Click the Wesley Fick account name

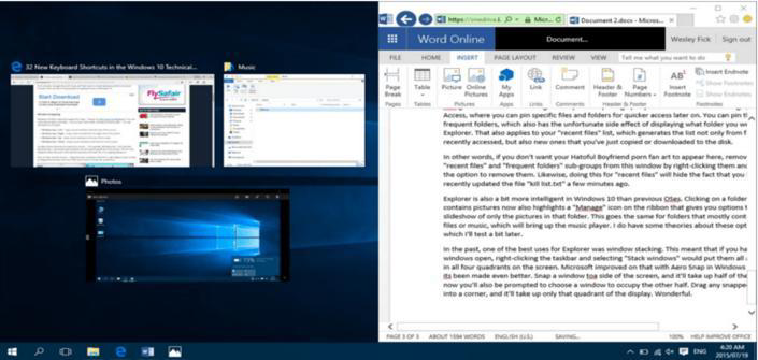pos(690,40)
